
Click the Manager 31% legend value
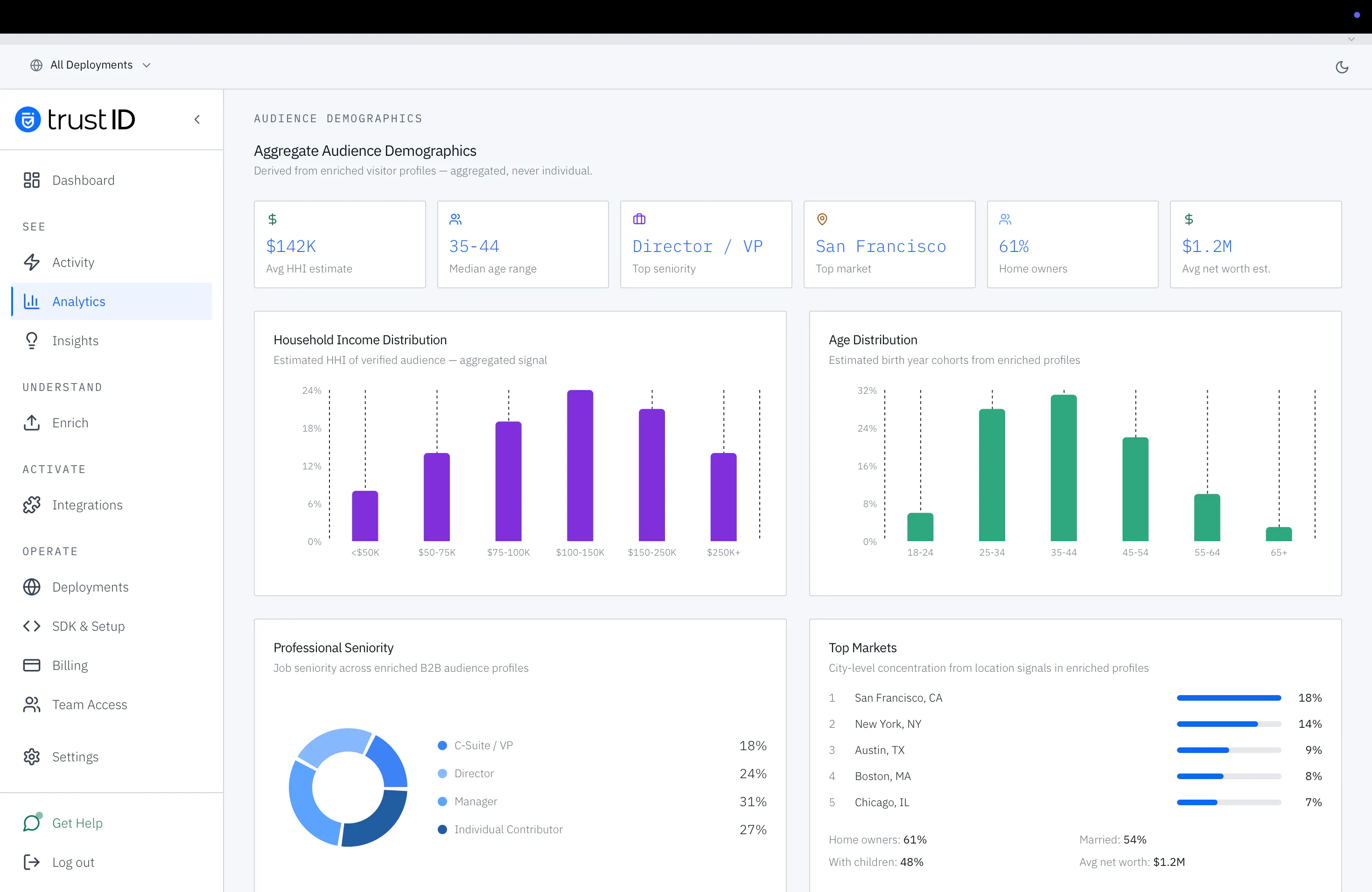(x=753, y=801)
